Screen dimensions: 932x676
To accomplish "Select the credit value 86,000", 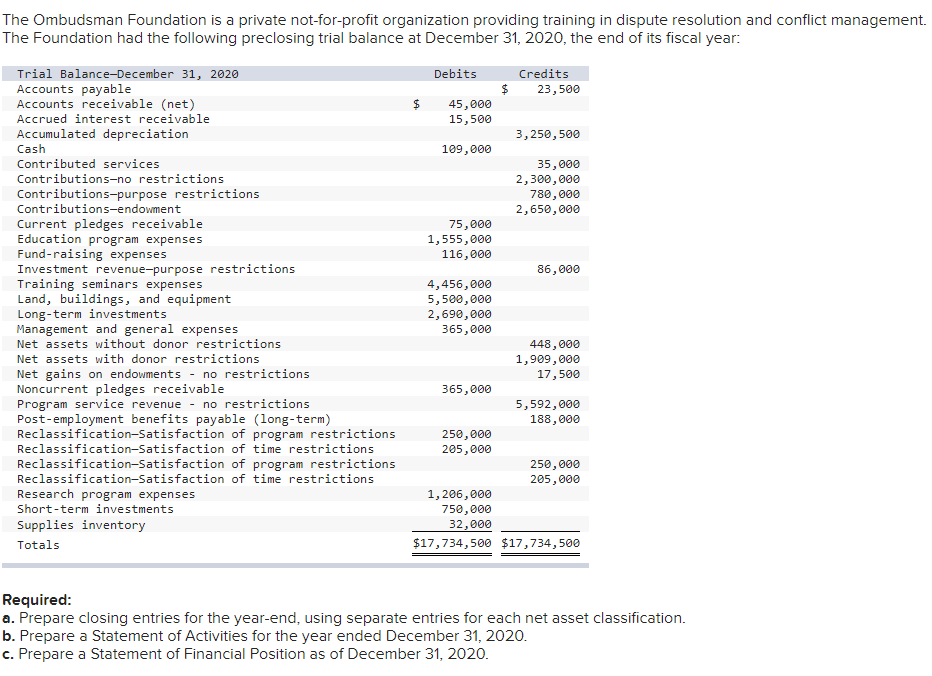I will [x=558, y=269].
